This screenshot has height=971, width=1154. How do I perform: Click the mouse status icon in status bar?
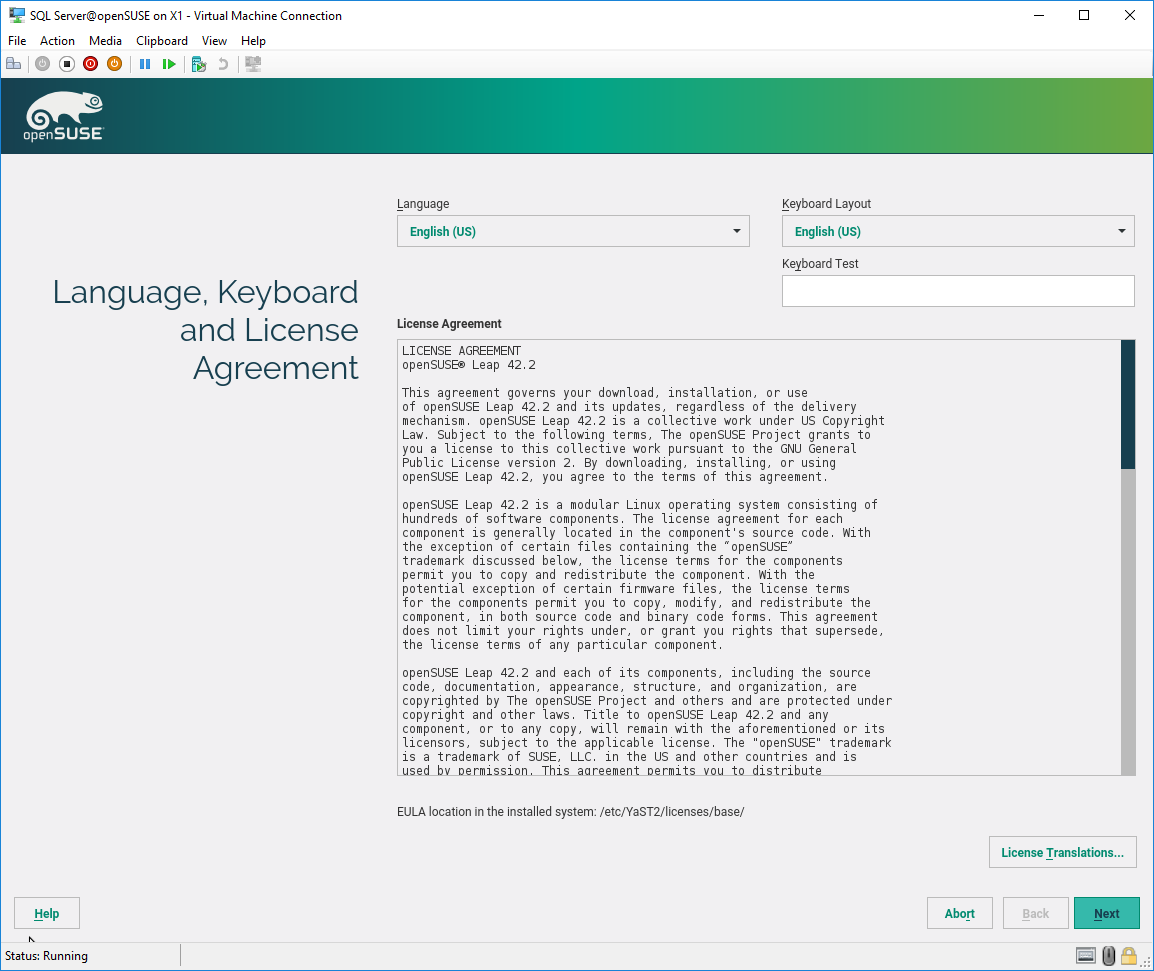click(1108, 956)
